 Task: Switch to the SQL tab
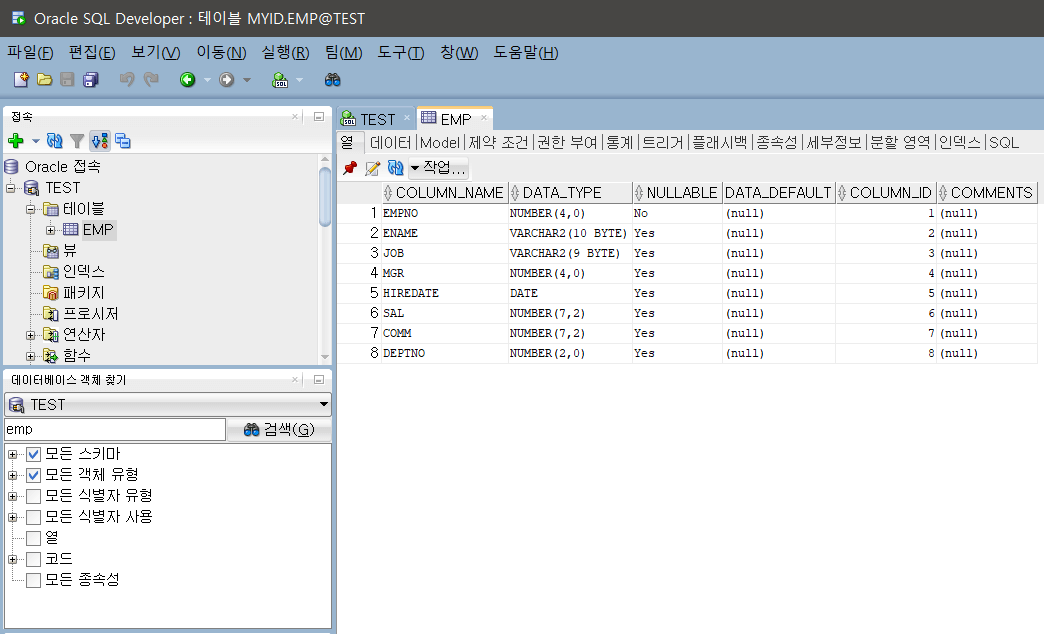(1004, 143)
